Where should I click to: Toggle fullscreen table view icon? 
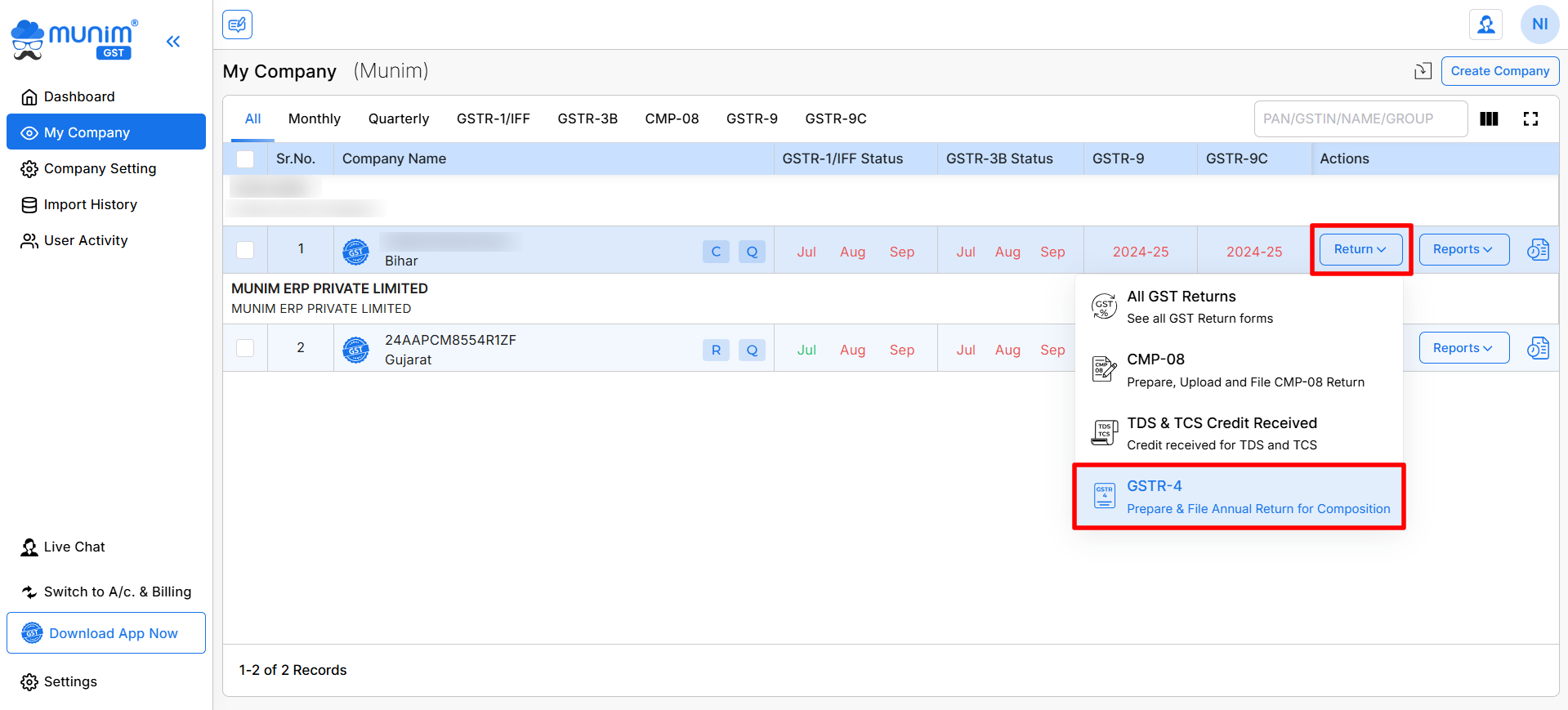[x=1530, y=119]
